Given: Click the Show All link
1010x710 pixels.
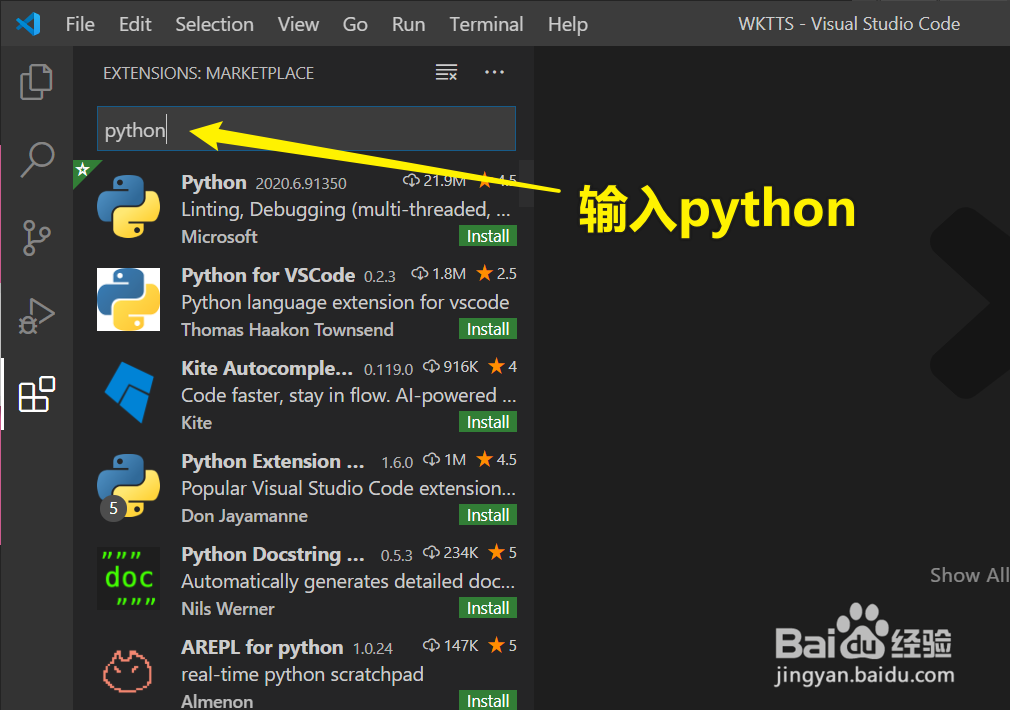Looking at the screenshot, I should click(x=969, y=575).
